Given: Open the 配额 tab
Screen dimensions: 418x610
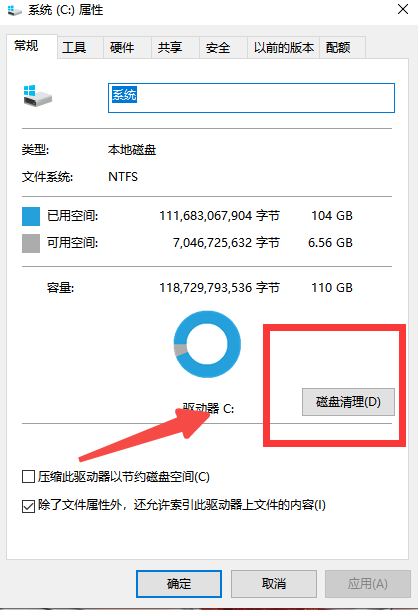Looking at the screenshot, I should pyautogui.click(x=342, y=48).
